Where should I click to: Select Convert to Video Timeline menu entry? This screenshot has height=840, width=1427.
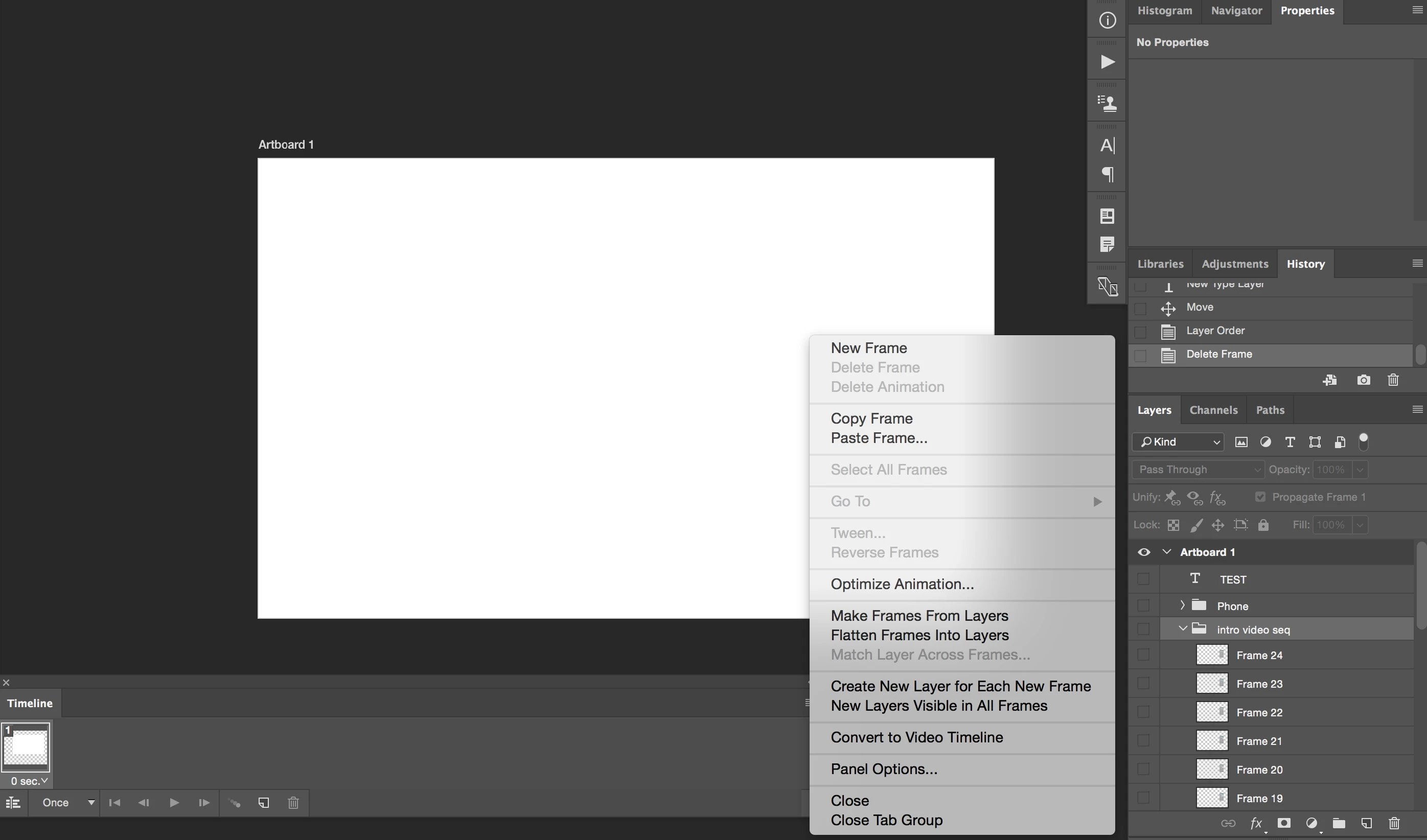[x=916, y=737]
